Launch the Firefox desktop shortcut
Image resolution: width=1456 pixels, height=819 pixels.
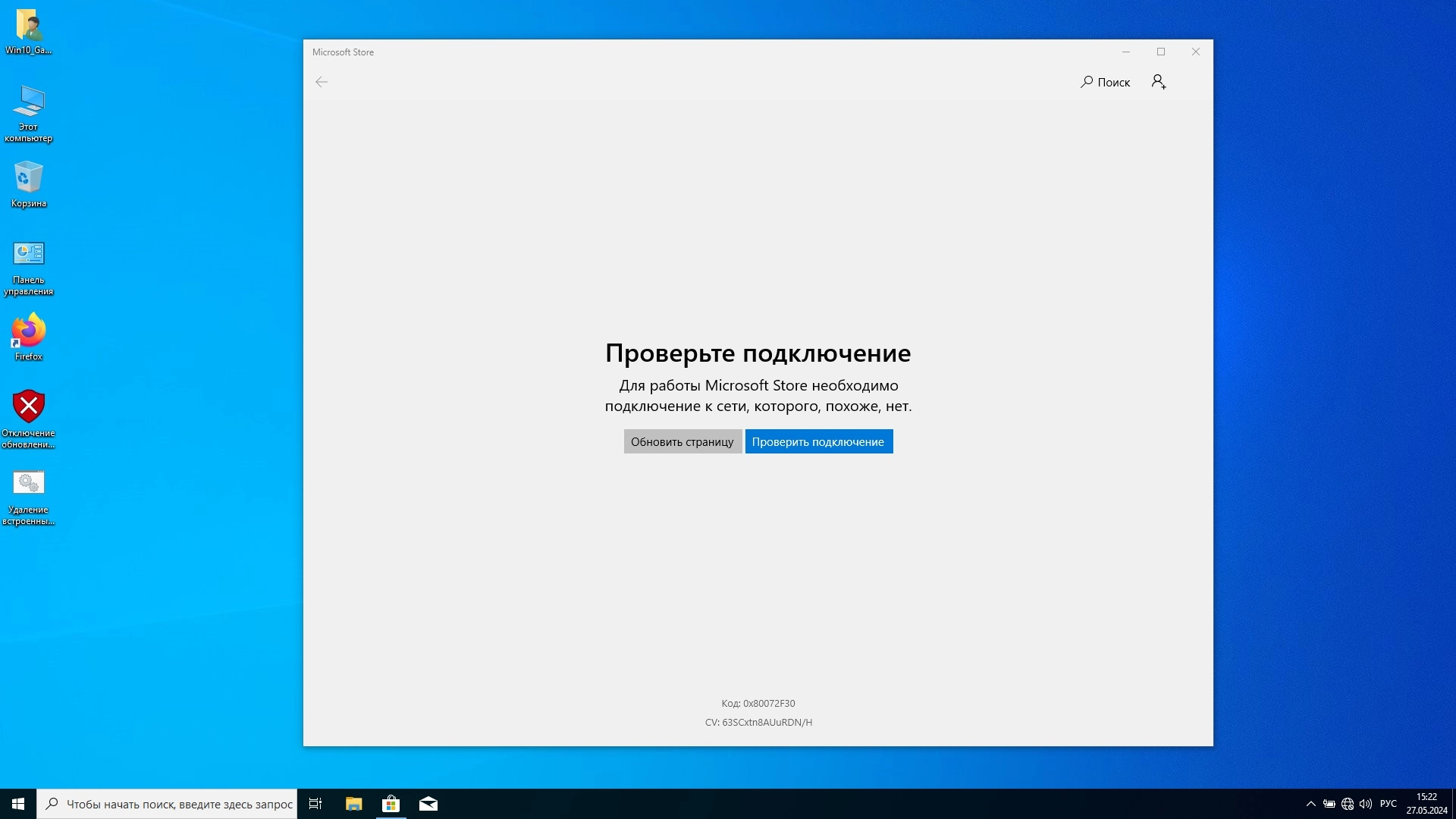click(29, 337)
